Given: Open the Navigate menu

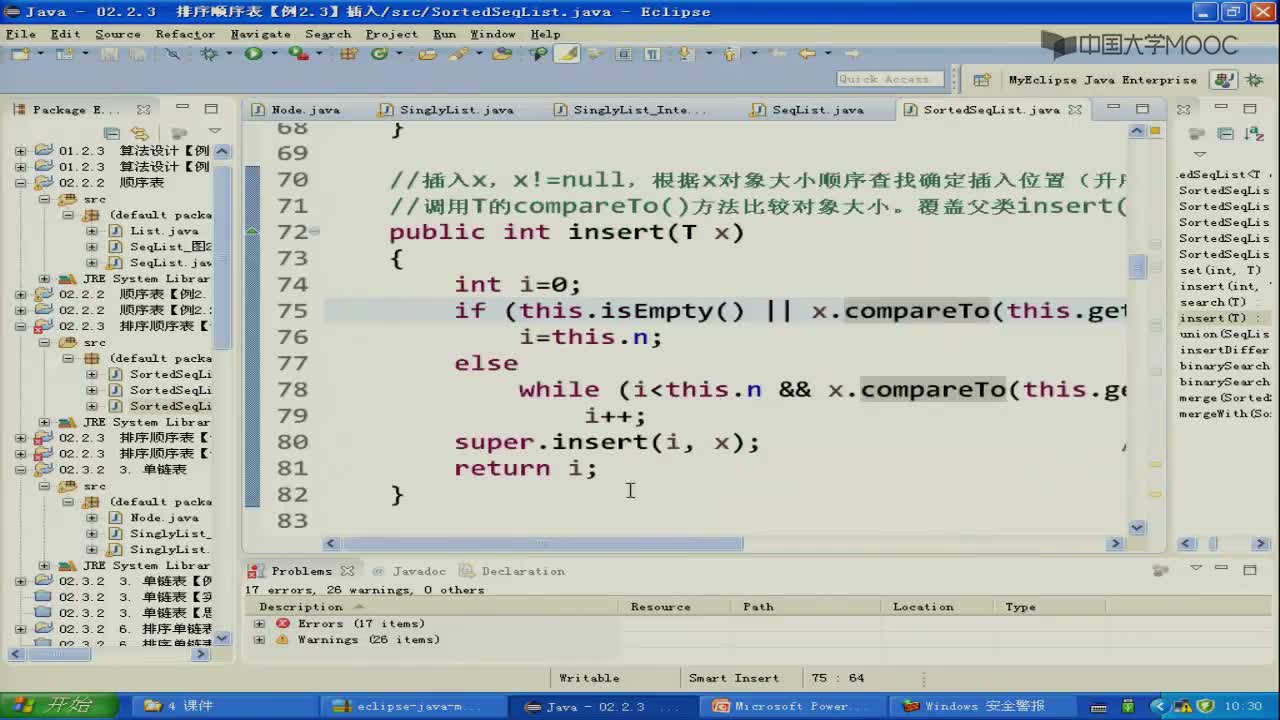Looking at the screenshot, I should pyautogui.click(x=260, y=34).
